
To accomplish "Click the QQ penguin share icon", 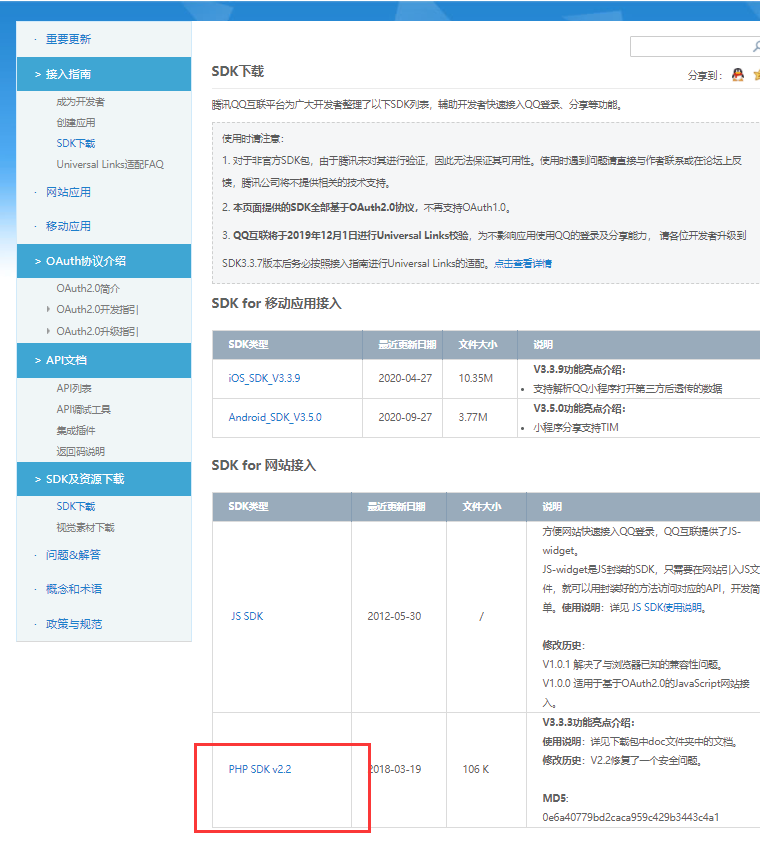I will [x=738, y=75].
